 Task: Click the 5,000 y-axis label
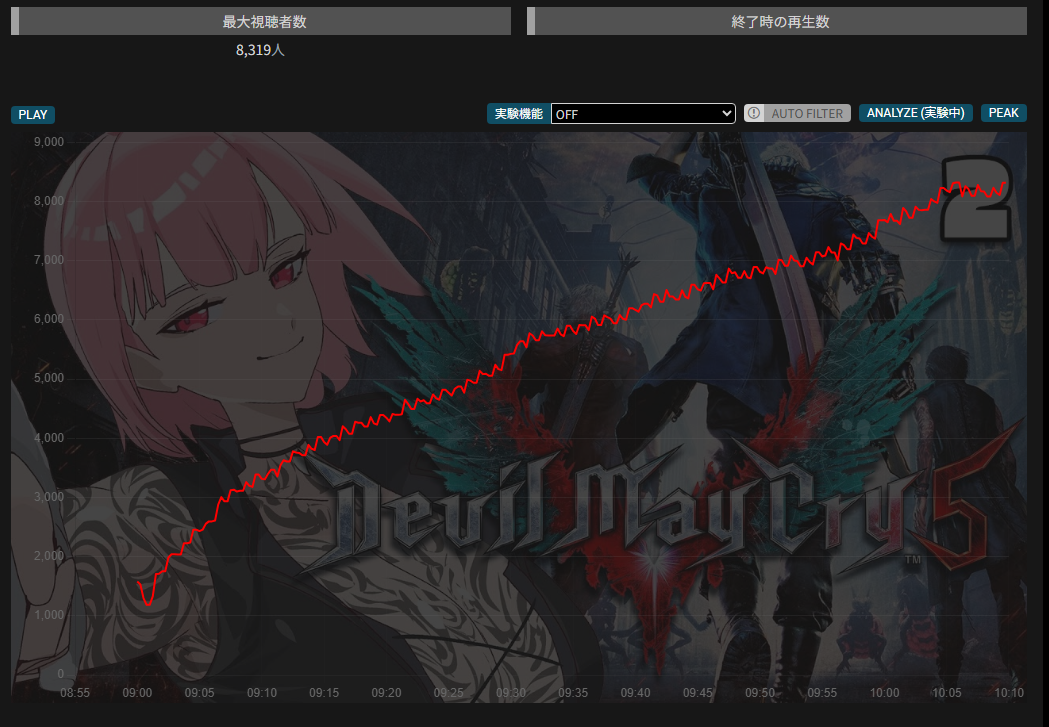click(49, 378)
